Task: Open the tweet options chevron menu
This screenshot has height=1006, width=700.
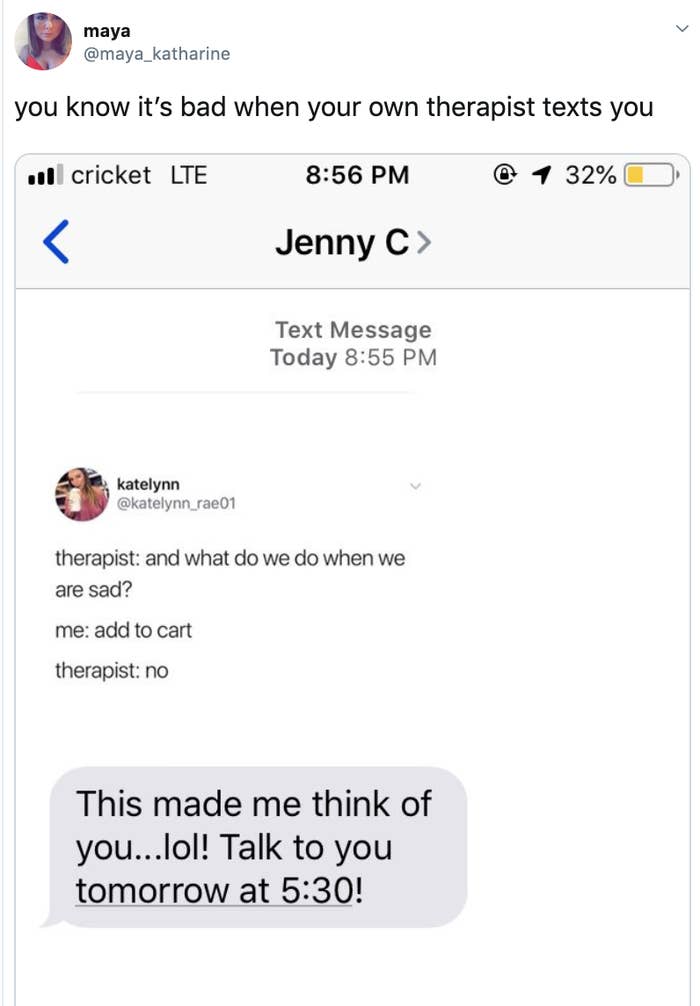Action: (682, 30)
